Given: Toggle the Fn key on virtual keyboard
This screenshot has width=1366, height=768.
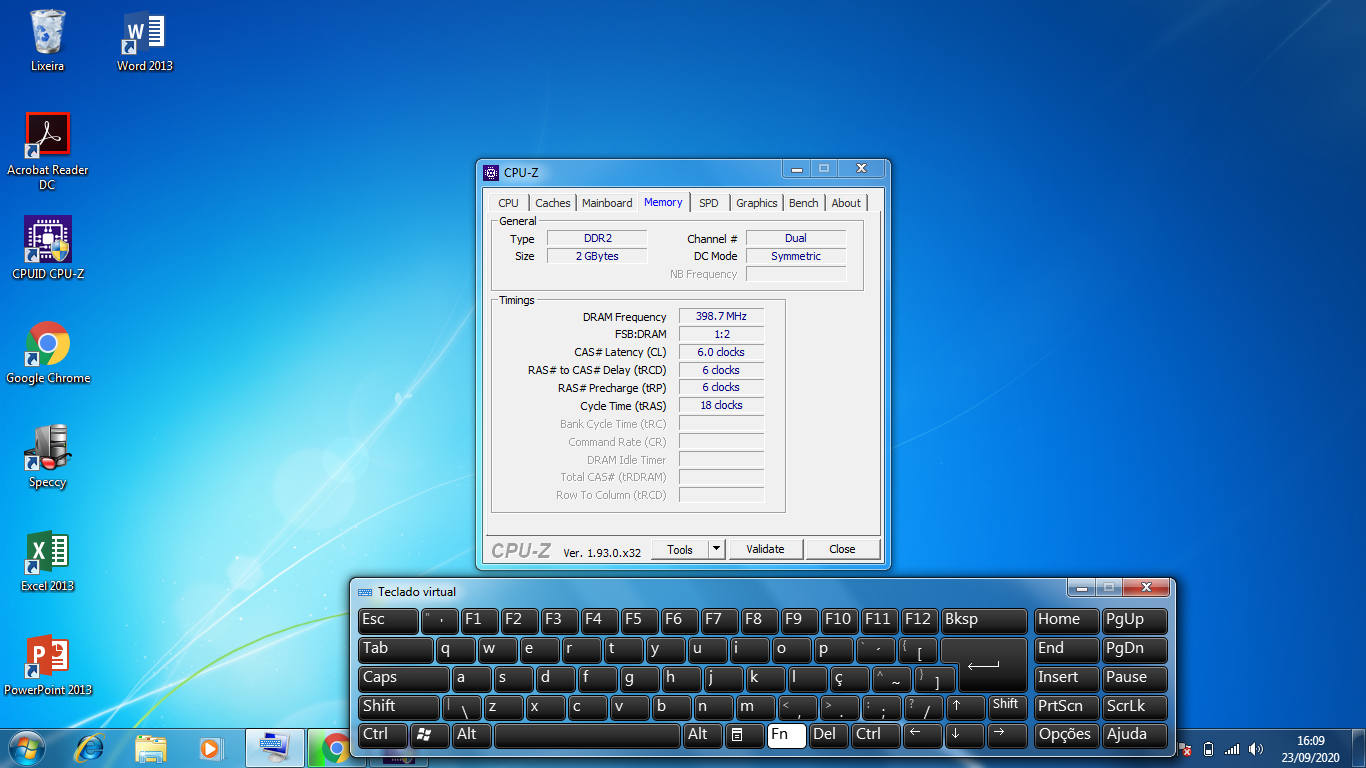Looking at the screenshot, I should (787, 735).
